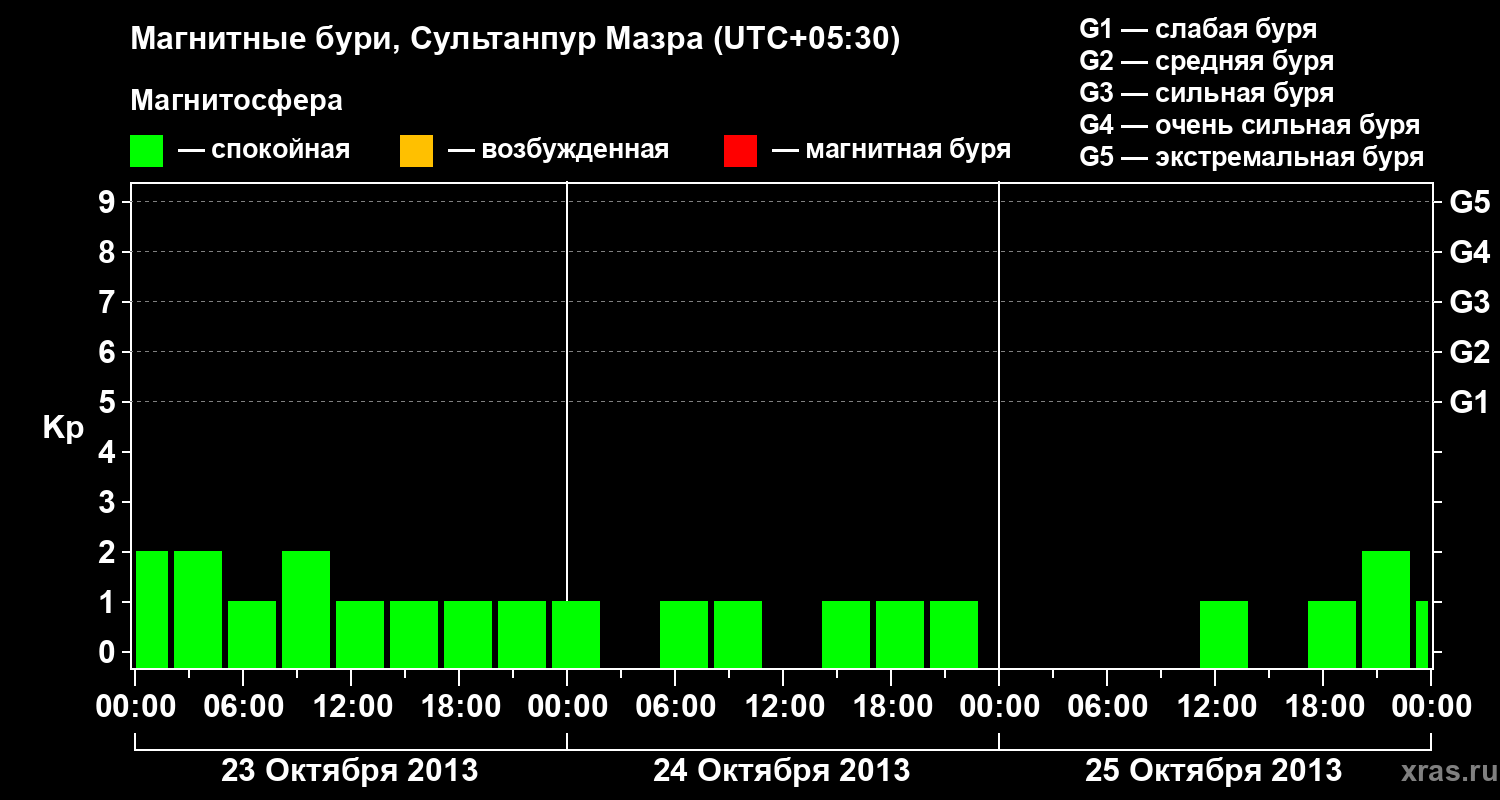Select the 'G3 — сильная буря' legend line
This screenshot has height=800, width=1500.
point(1206,93)
